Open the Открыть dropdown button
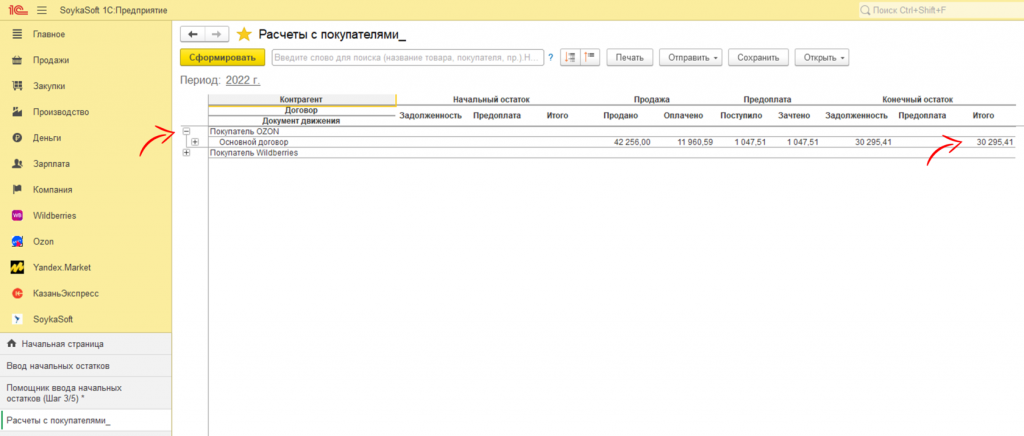 [824, 57]
